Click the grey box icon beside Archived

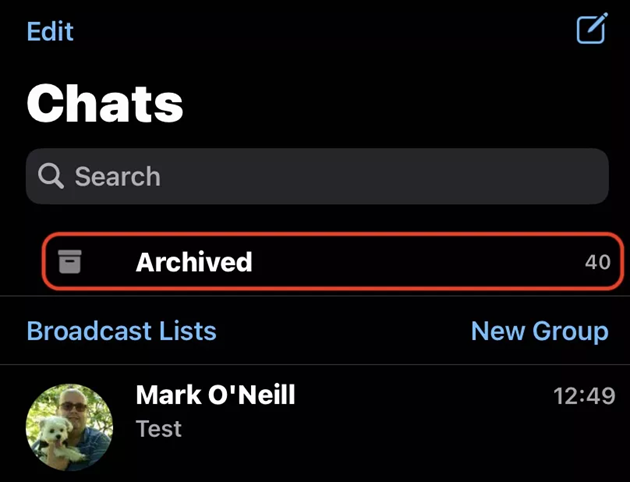(x=70, y=261)
